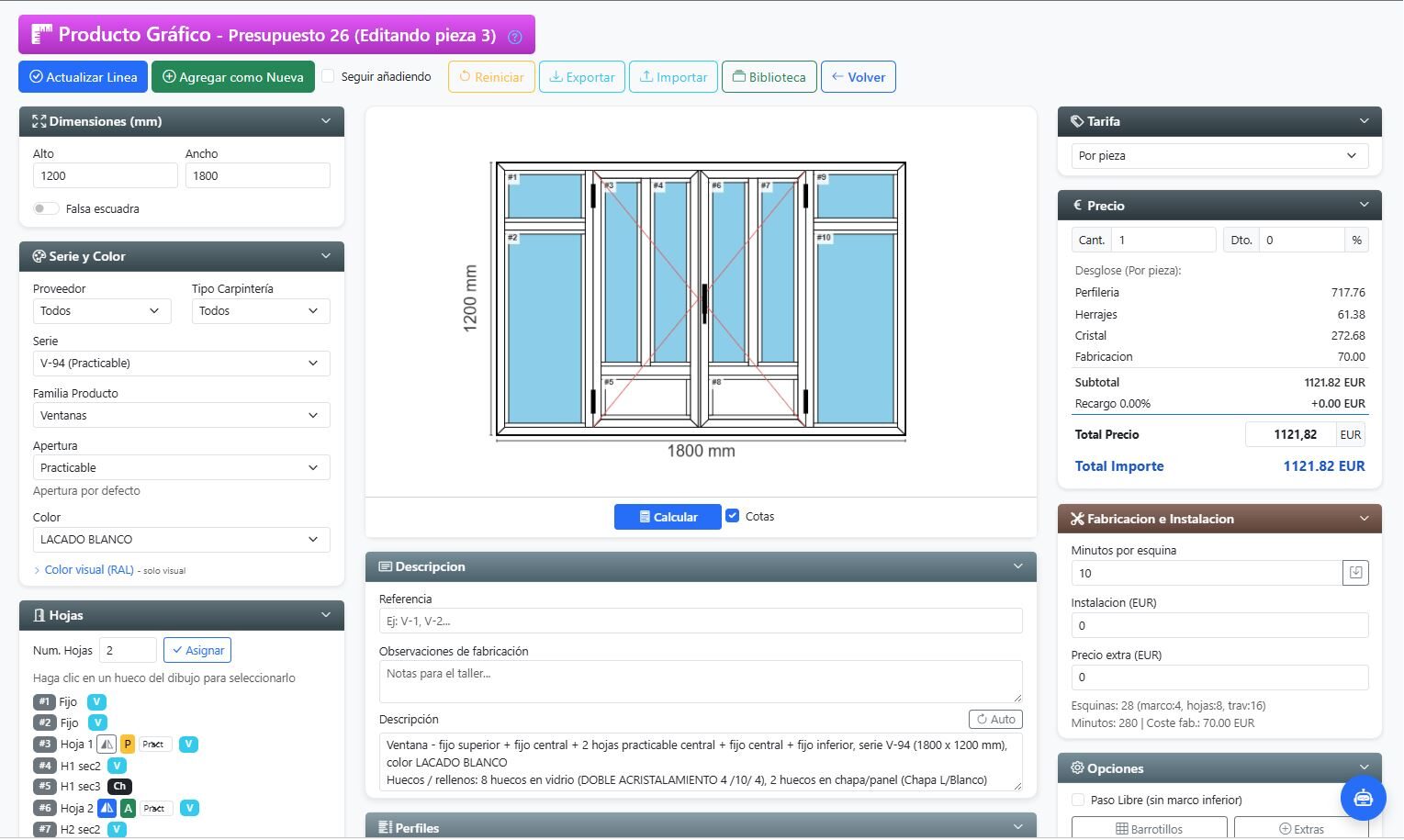Open the Serie V-94 (Practicable) dropdown
1404x840 pixels.
coord(181,364)
